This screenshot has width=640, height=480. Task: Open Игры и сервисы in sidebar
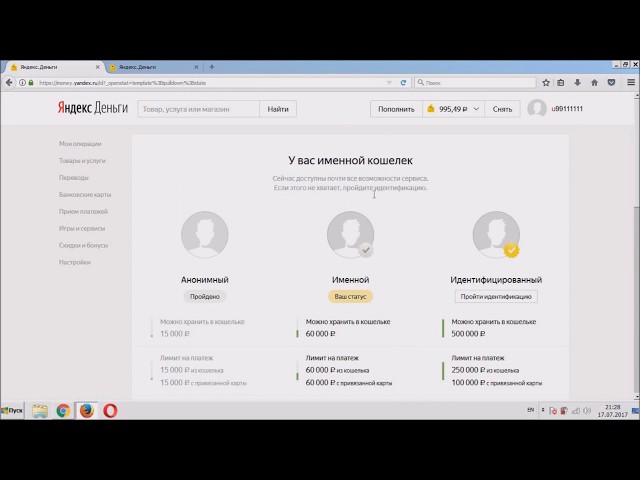[x=82, y=229]
